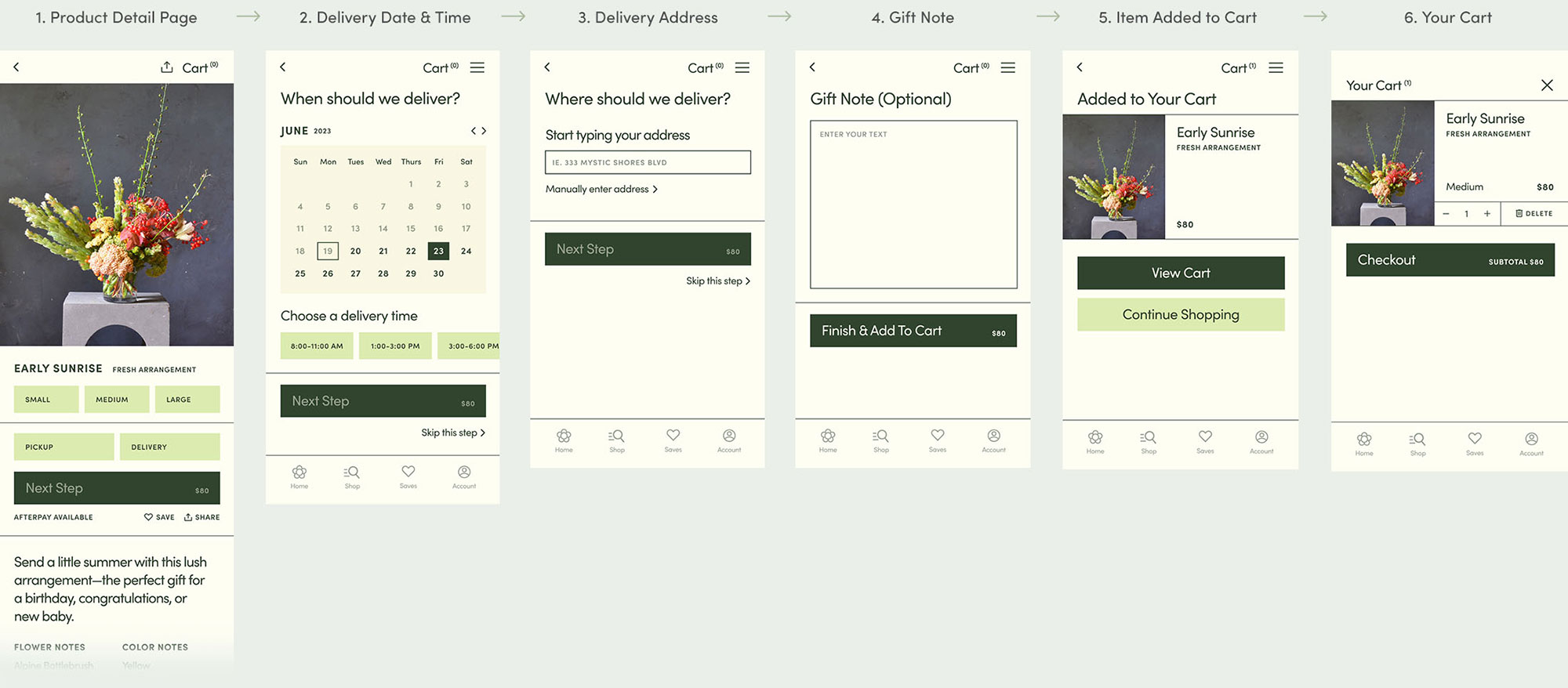The image size is (1568, 688).
Task: Go back from Gift Note screen
Action: click(812, 67)
